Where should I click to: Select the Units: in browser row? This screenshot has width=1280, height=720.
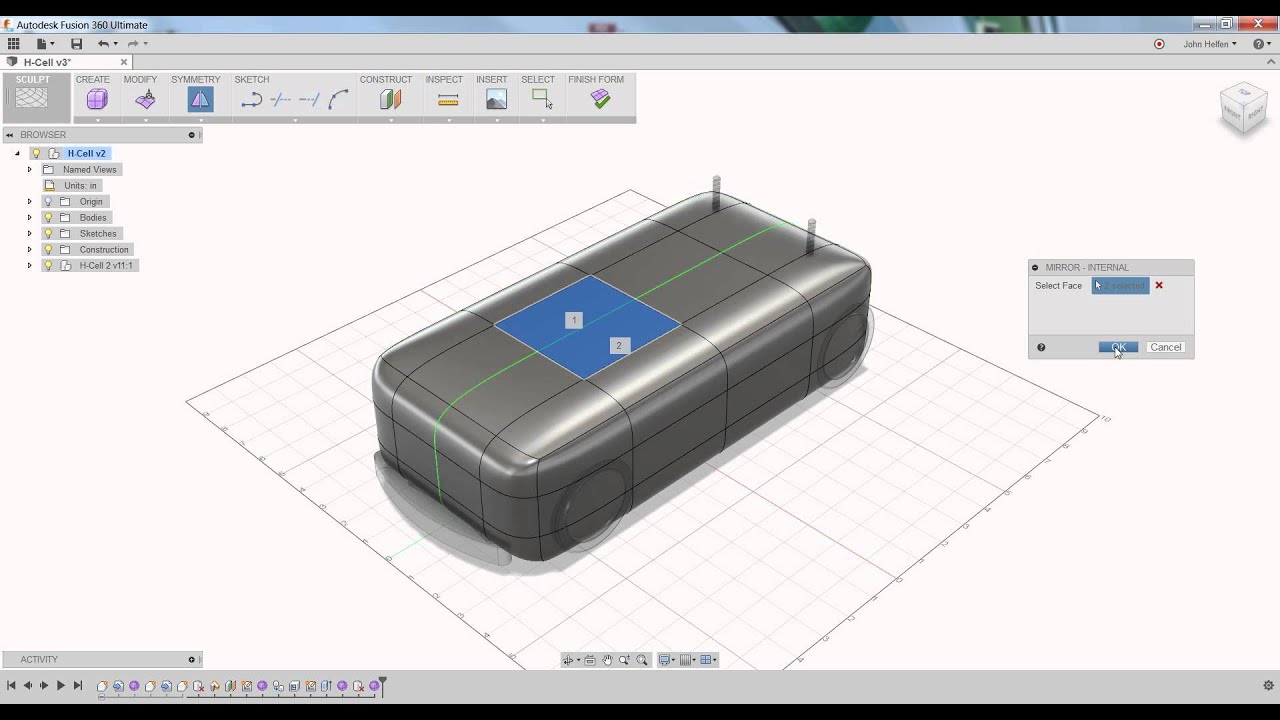pyautogui.click(x=72, y=186)
